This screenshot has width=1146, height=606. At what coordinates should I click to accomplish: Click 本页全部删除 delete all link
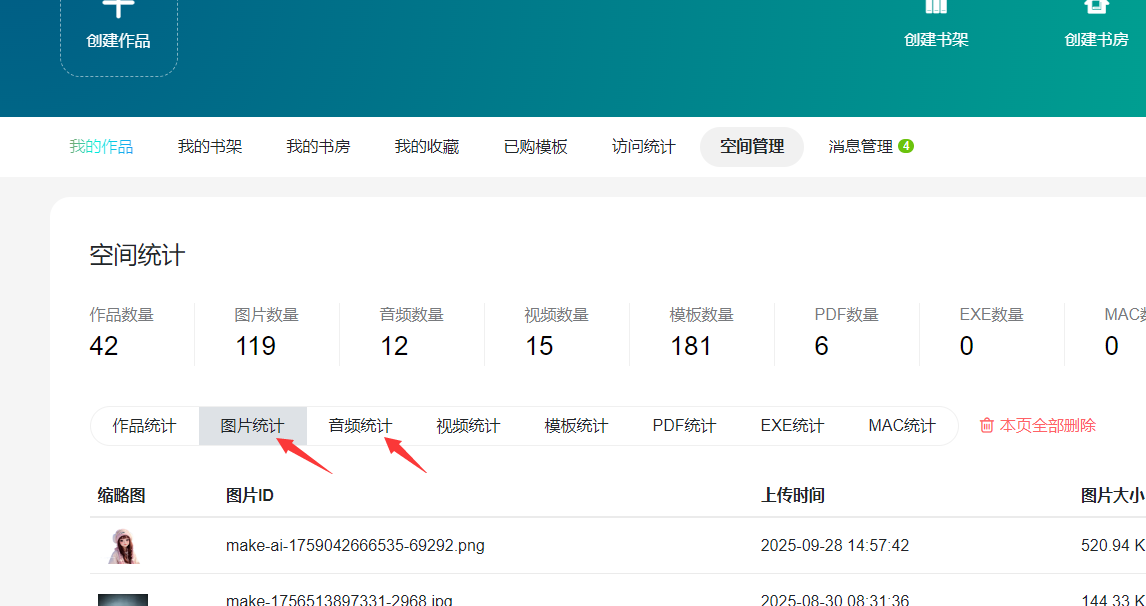coord(1047,425)
